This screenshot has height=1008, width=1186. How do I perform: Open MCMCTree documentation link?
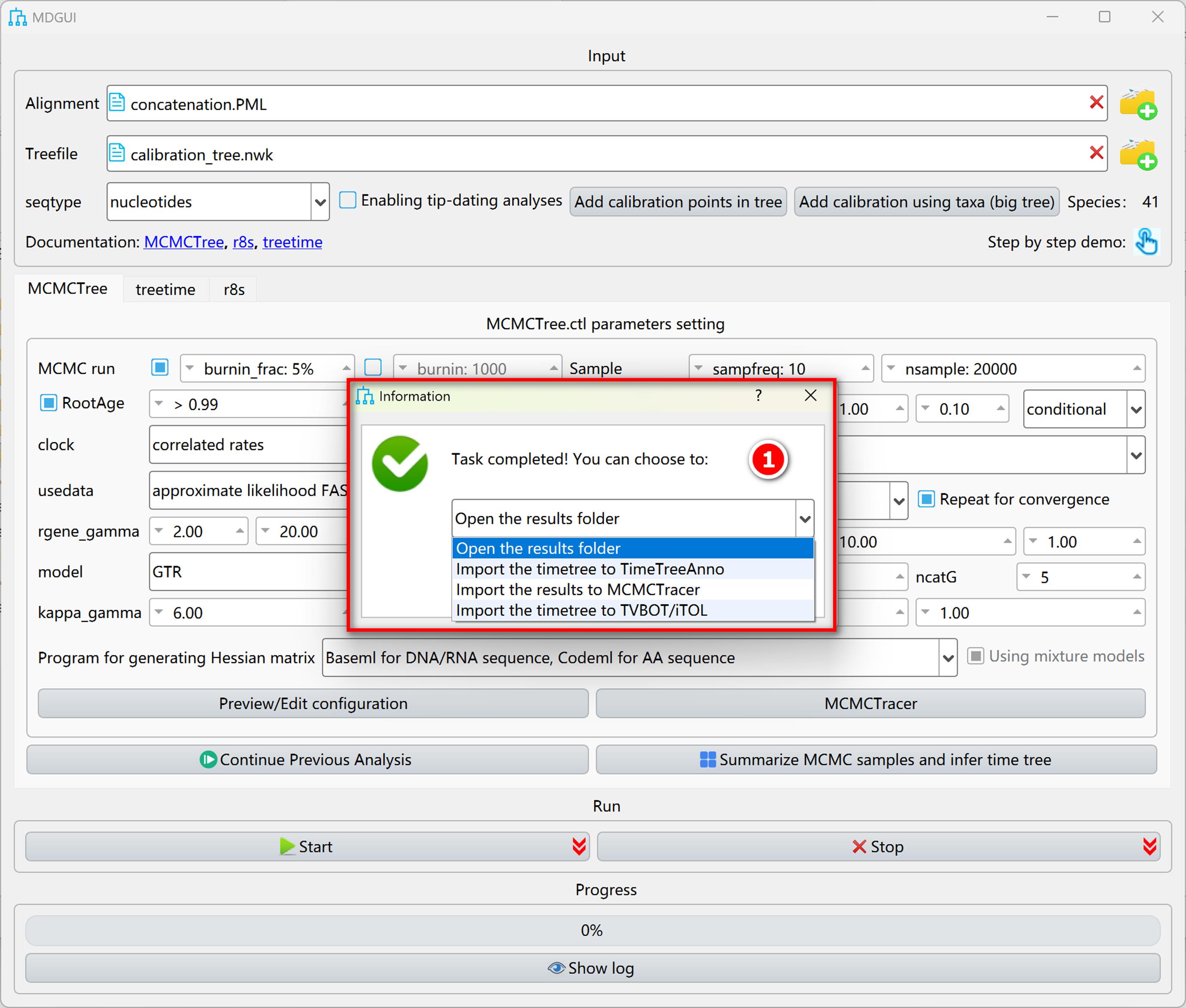coord(183,242)
